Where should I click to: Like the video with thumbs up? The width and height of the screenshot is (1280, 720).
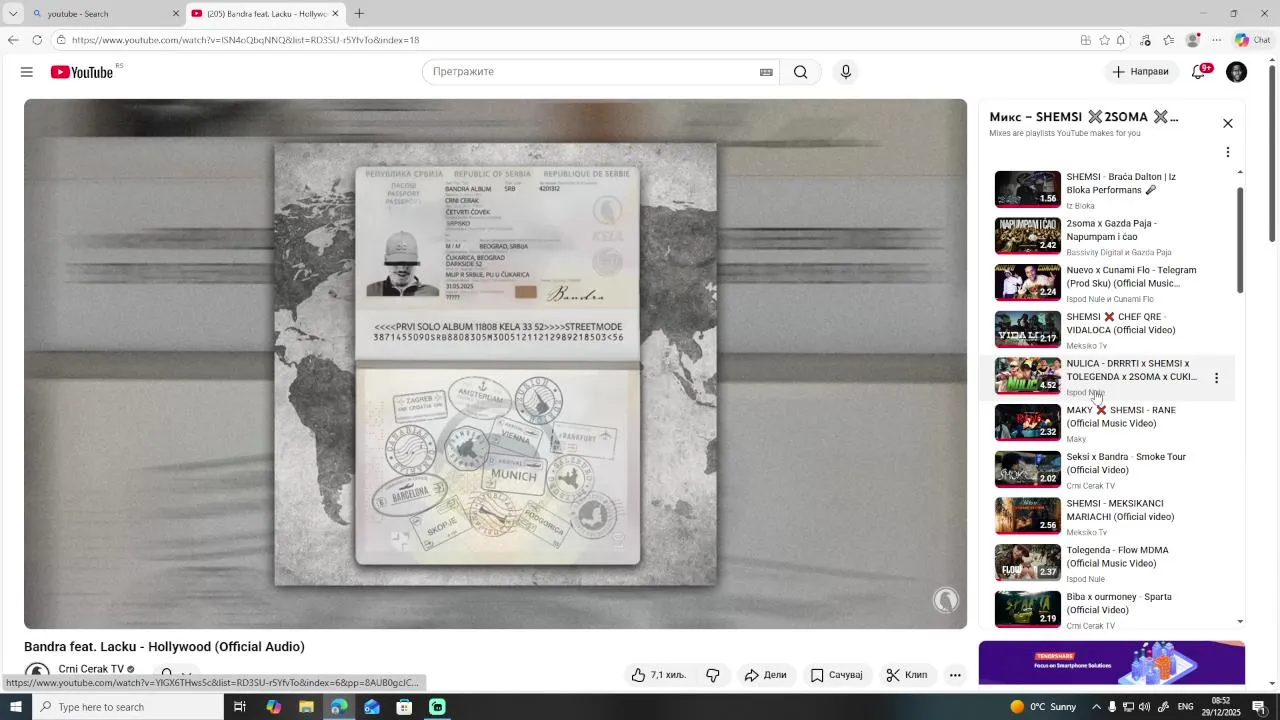pyautogui.click(x=659, y=675)
